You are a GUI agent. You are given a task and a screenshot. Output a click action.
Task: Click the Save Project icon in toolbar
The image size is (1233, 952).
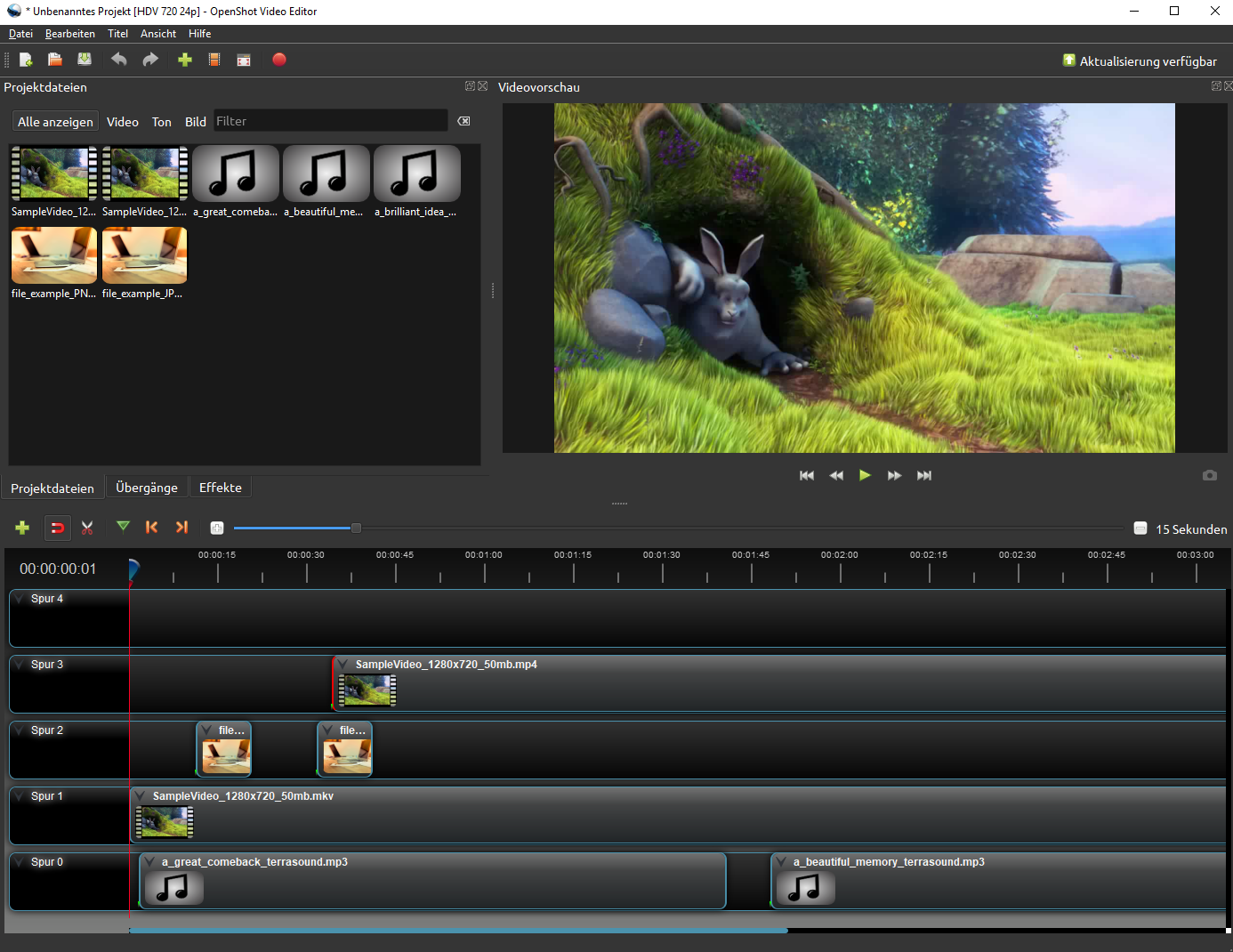(85, 60)
